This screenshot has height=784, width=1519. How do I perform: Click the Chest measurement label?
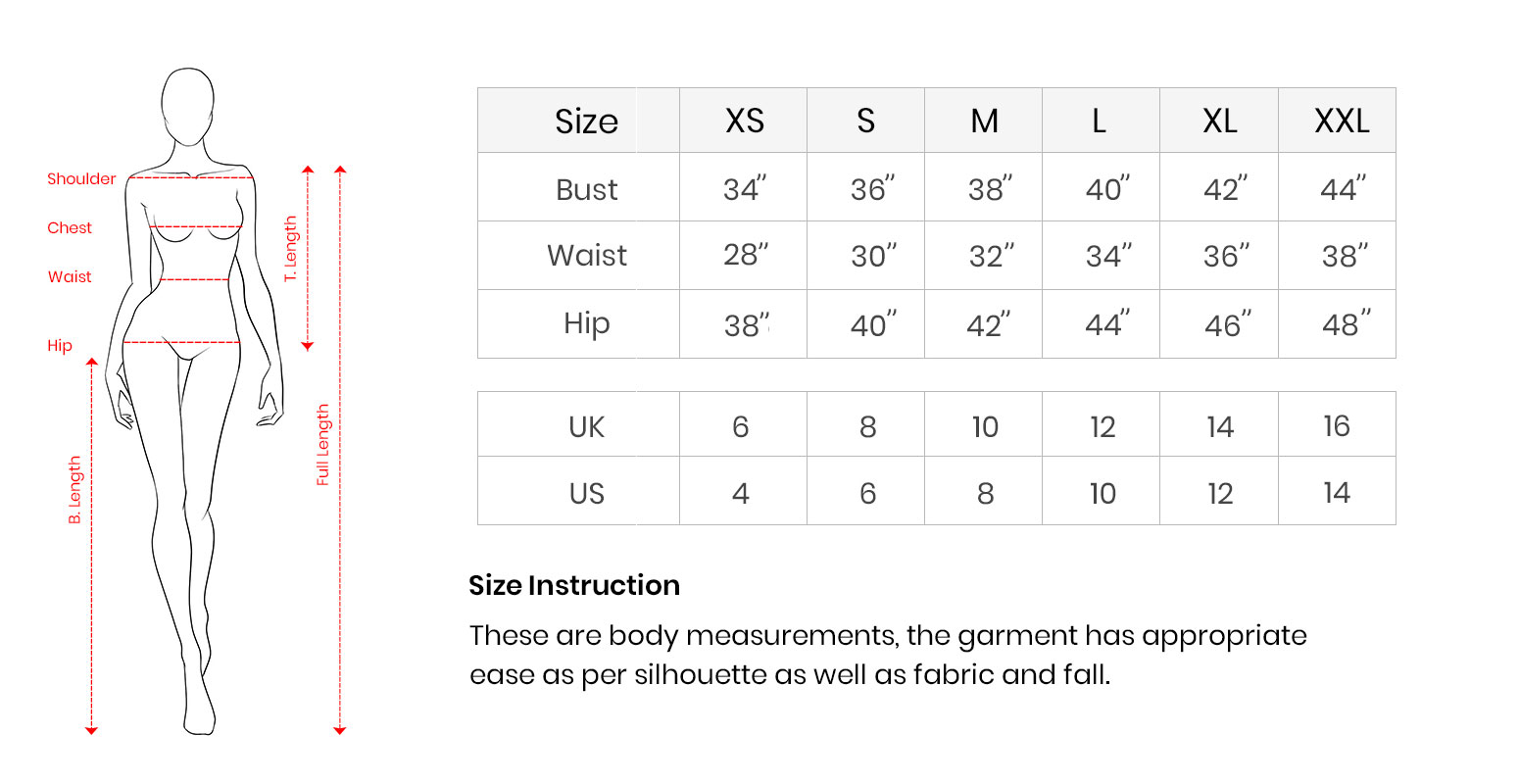(x=70, y=227)
